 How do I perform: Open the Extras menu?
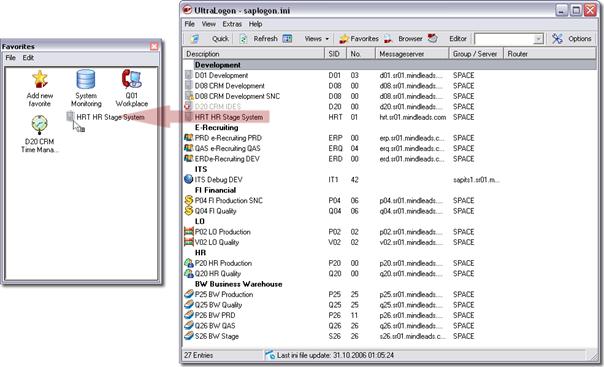point(232,24)
